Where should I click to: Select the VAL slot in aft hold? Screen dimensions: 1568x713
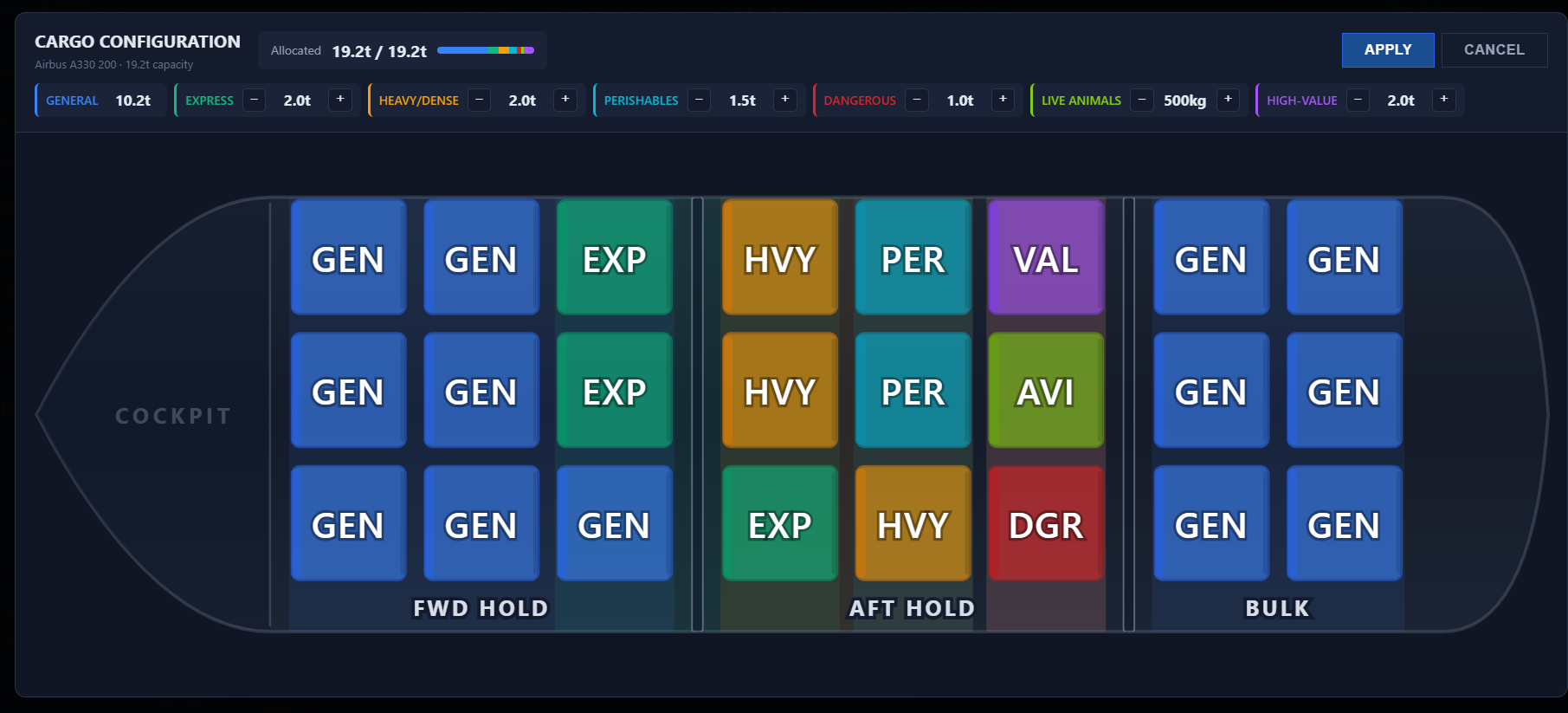[1046, 257]
